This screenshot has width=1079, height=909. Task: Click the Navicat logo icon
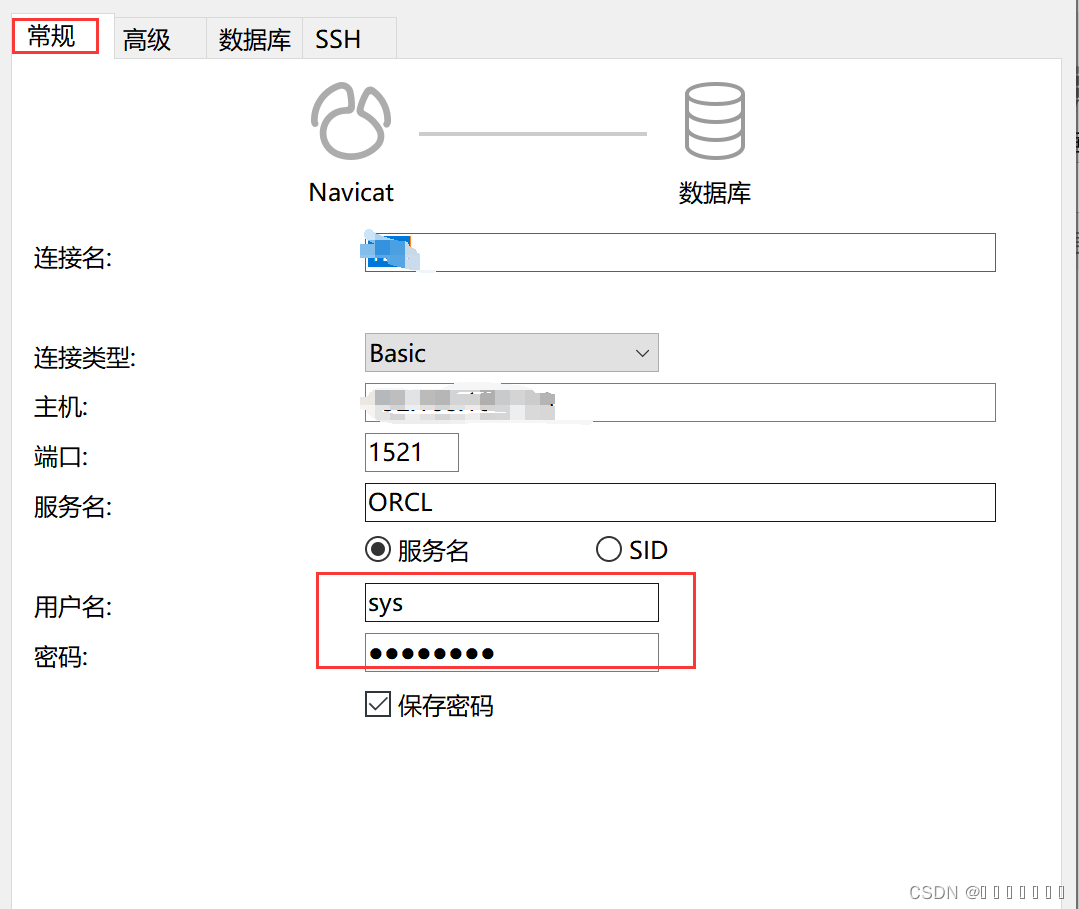[x=351, y=121]
